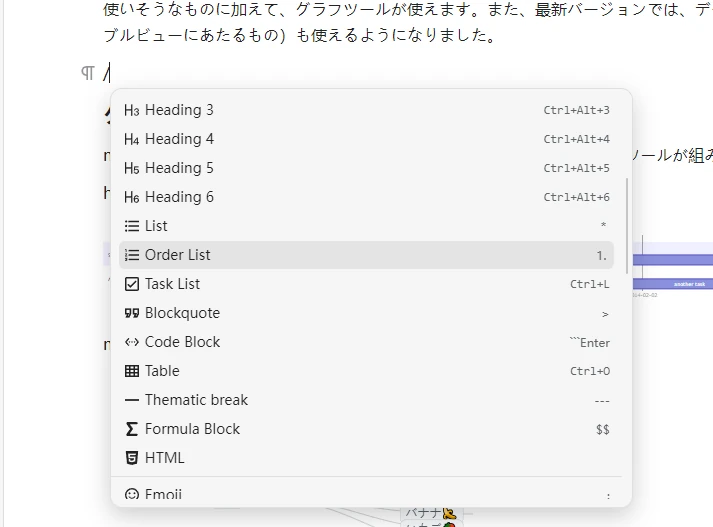Click the H4 heading icon
This screenshot has width=713, height=527.
(131, 140)
